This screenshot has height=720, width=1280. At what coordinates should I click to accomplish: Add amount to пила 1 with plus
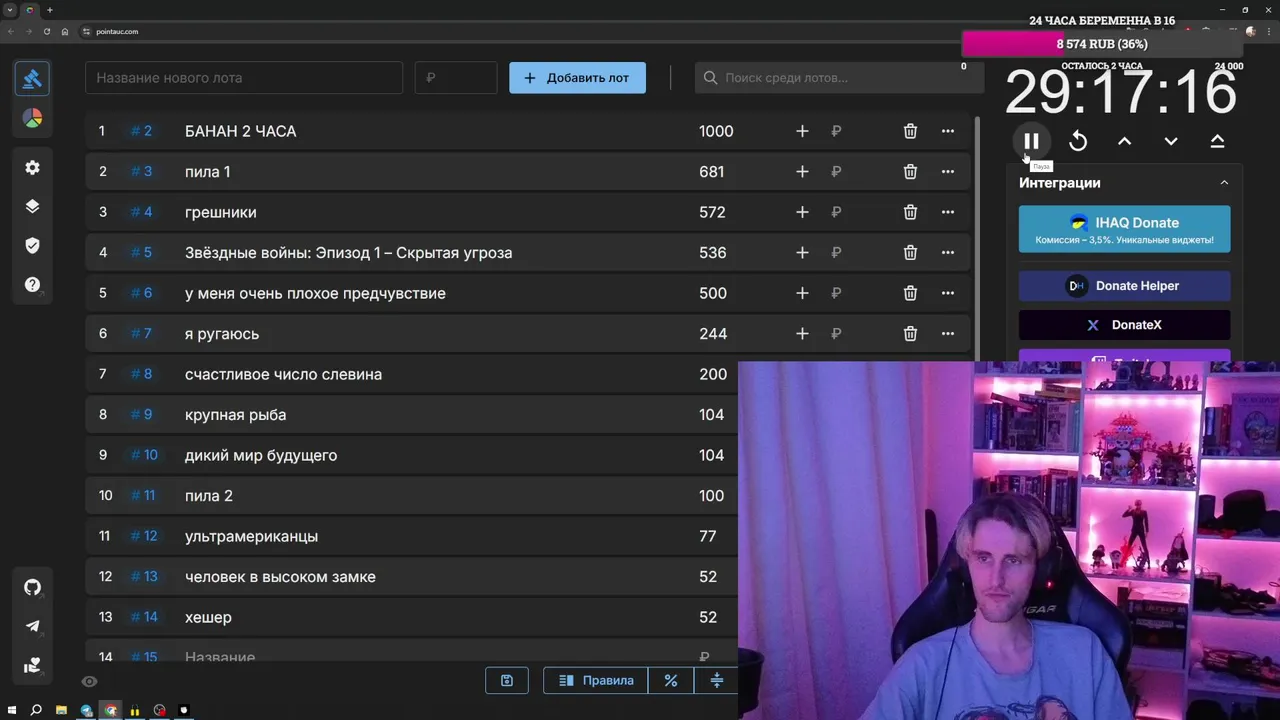[x=802, y=172]
